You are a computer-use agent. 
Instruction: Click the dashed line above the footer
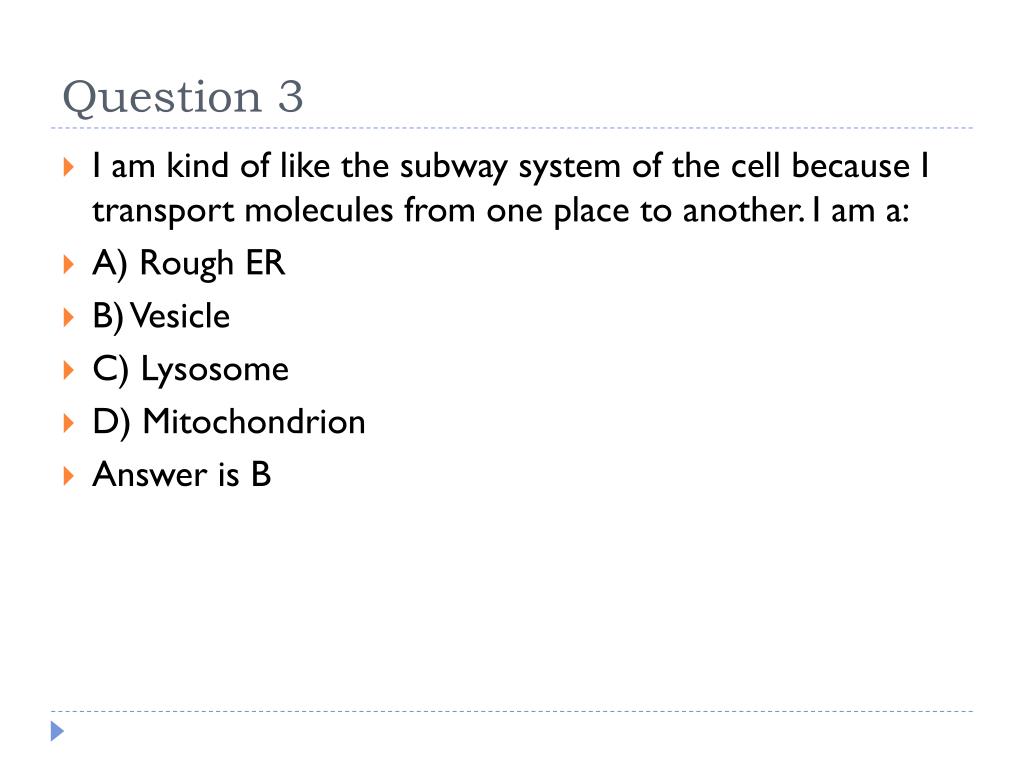(x=512, y=711)
